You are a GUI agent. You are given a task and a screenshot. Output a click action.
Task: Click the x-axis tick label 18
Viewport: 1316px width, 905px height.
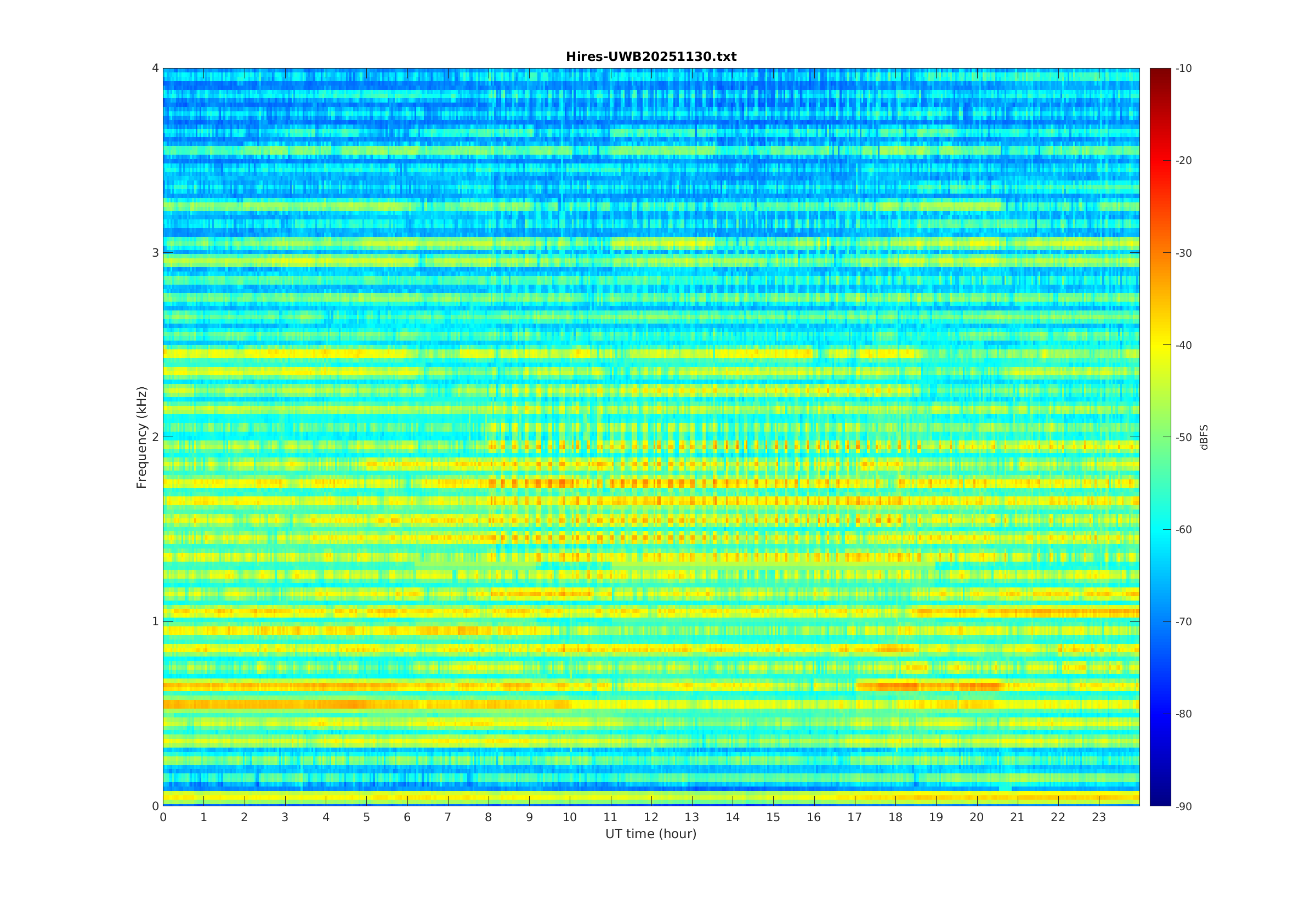pyautogui.click(x=895, y=817)
